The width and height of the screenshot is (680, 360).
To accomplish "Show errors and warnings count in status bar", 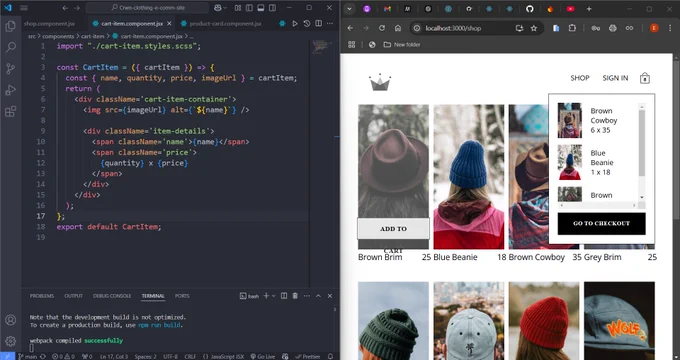I will [x=64, y=357].
